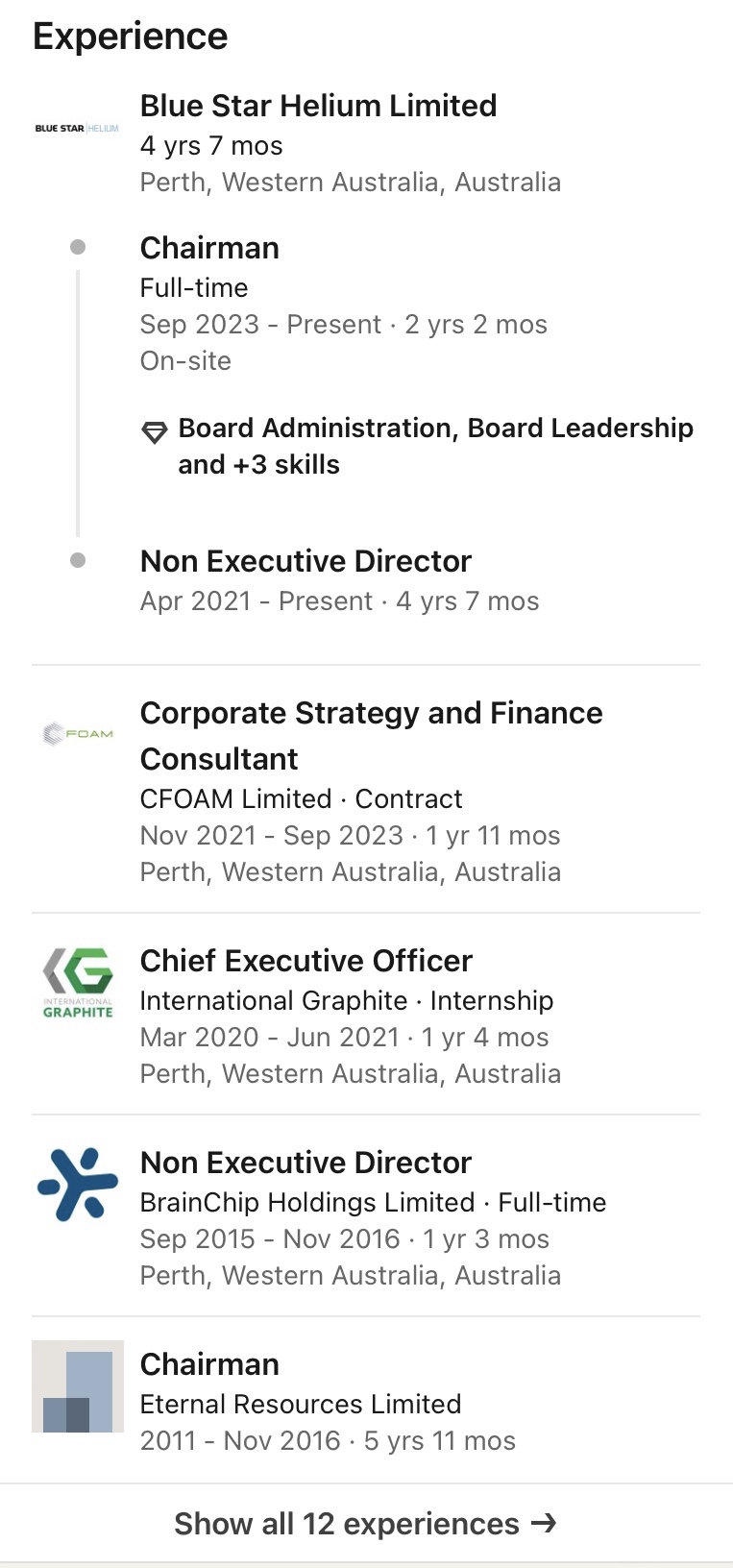Click the arrow beside Show all experiences

544,1523
